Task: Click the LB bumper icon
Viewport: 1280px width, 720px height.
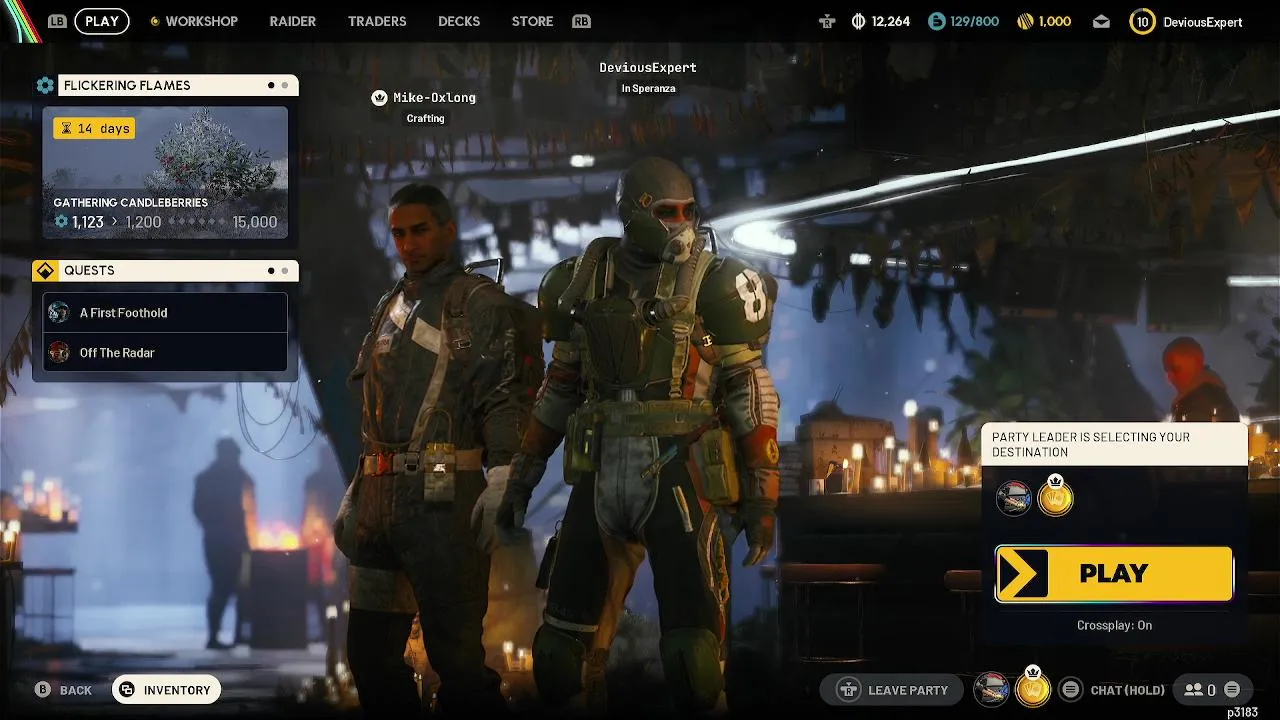Action: [58, 21]
